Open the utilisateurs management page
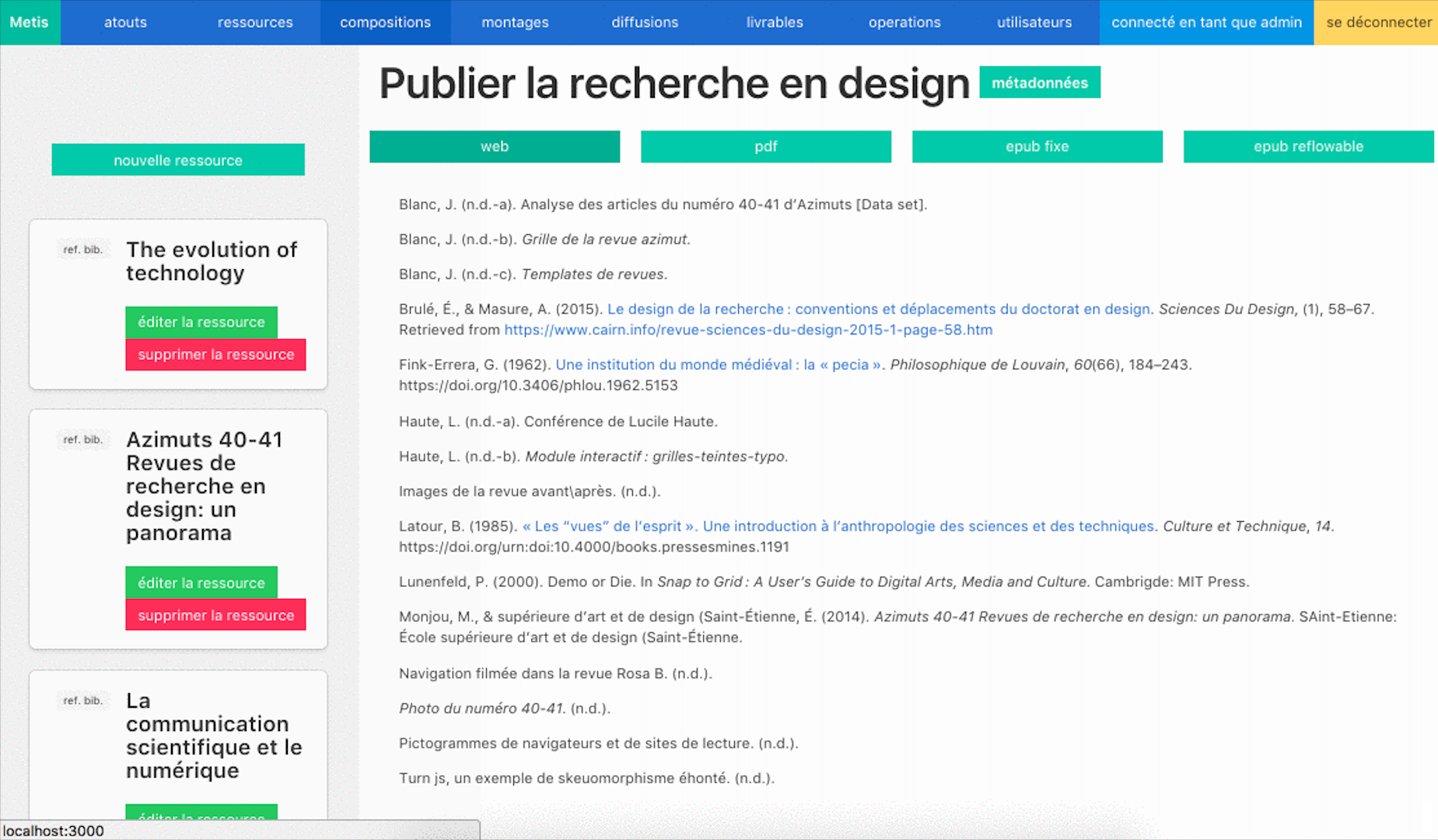This screenshot has height=840, width=1438. coord(1034,22)
